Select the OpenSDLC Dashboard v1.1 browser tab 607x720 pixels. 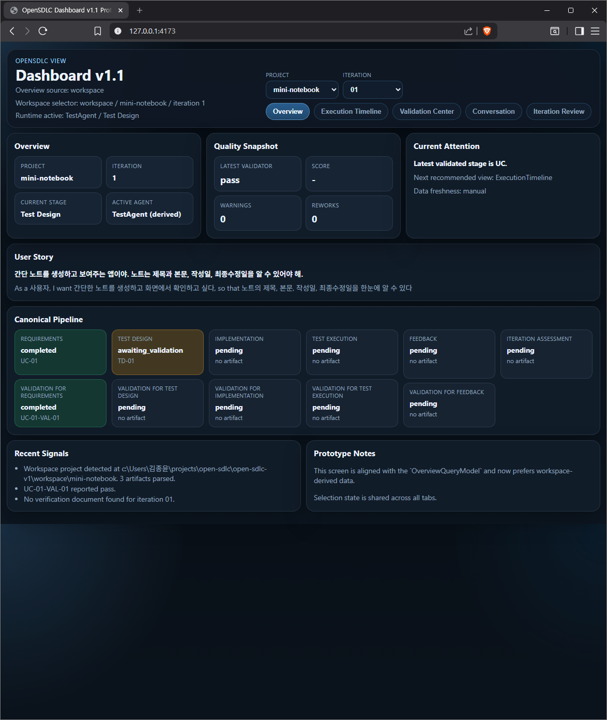coord(67,10)
